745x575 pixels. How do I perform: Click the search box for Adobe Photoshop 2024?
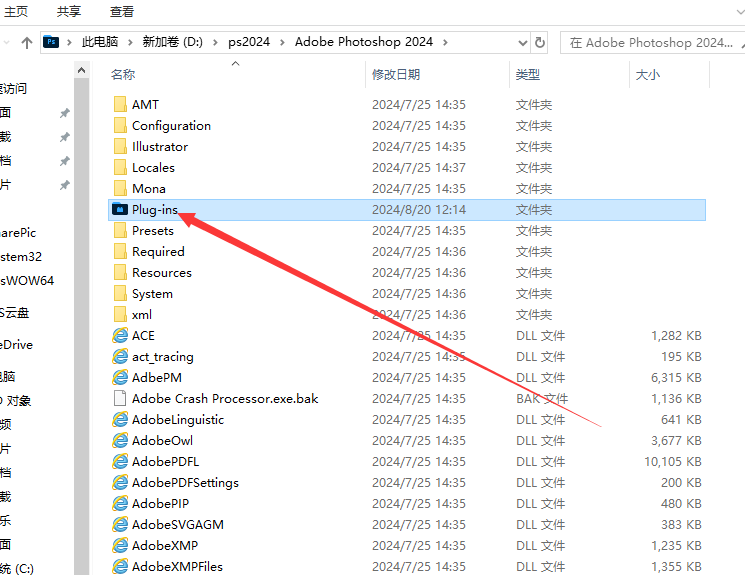tap(651, 42)
